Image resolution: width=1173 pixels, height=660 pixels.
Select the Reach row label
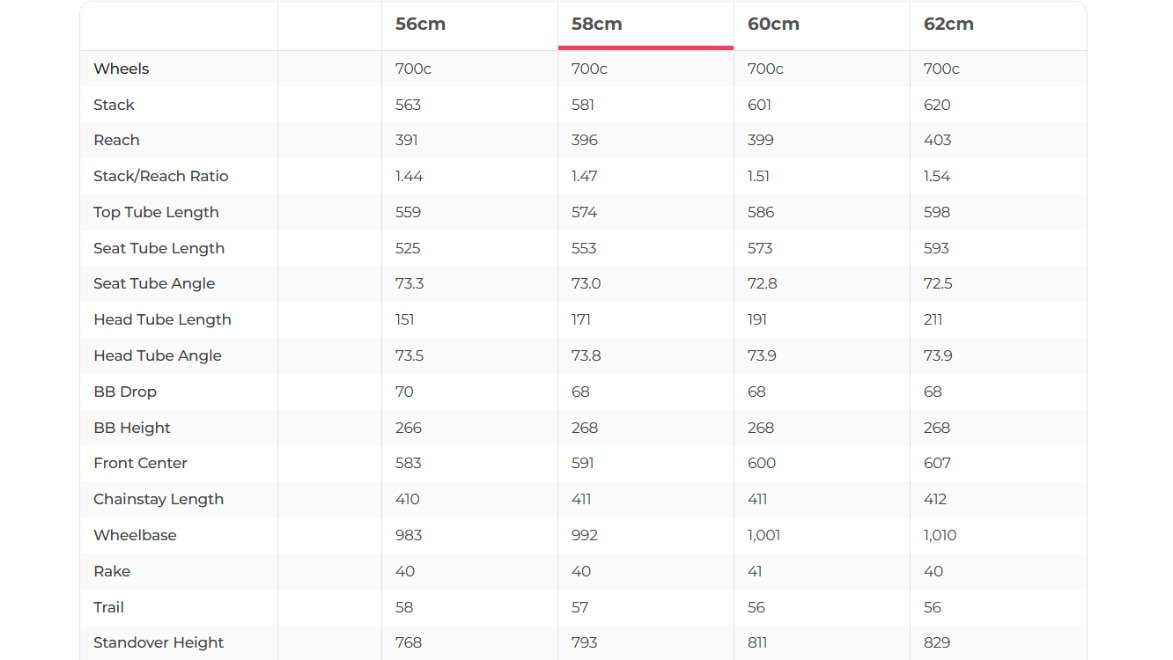point(116,140)
